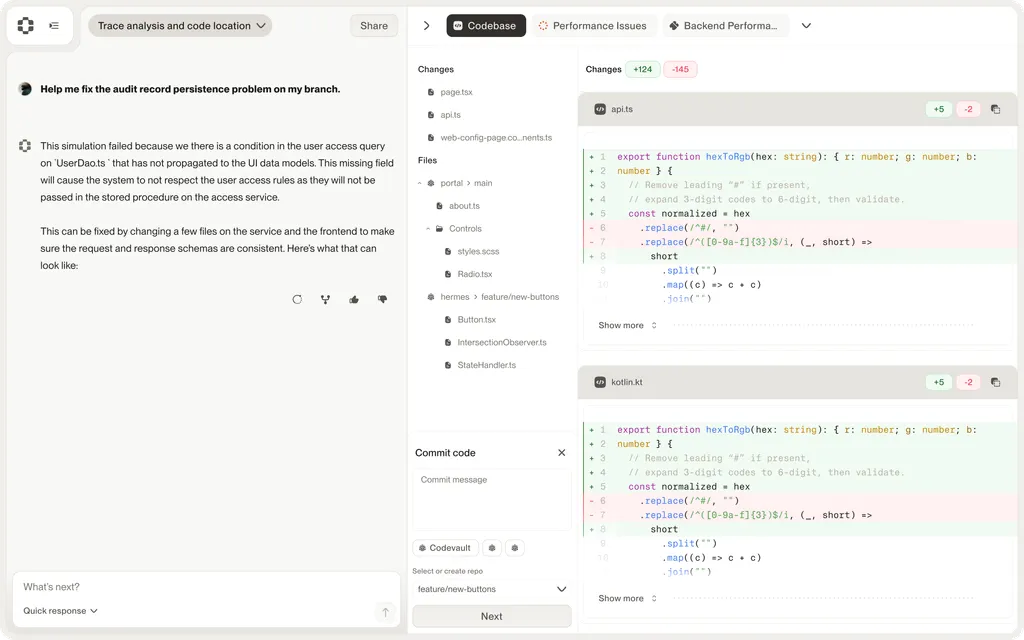Open page.tsx in Changes list
The width and height of the screenshot is (1024, 640).
click(x=456, y=92)
